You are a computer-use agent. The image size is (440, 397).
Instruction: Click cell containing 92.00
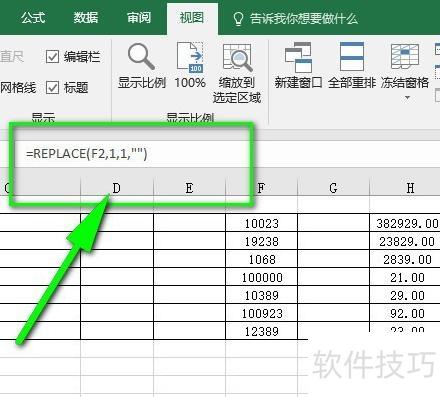(405, 313)
